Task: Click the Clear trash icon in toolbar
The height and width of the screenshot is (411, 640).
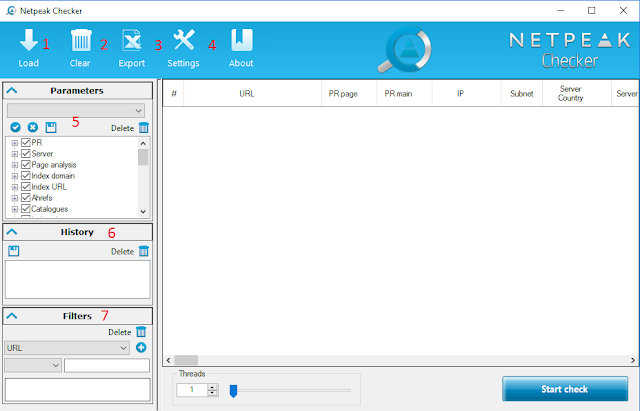Action: pos(81,40)
